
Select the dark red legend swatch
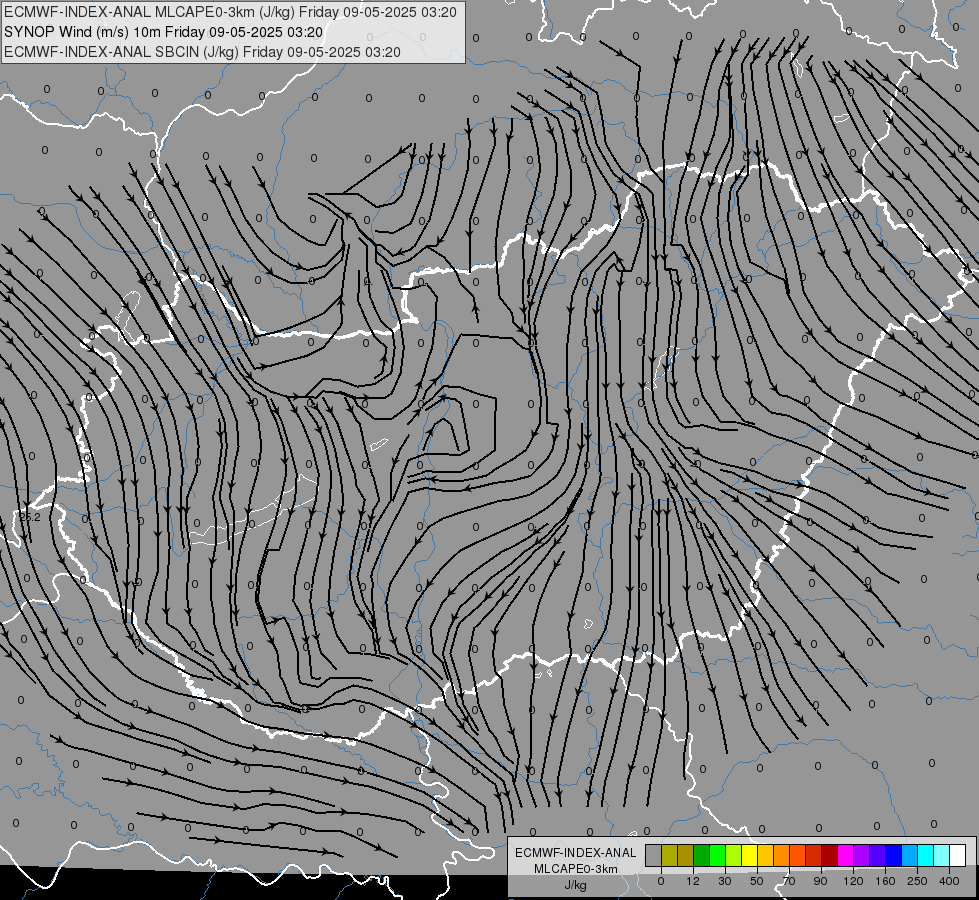pos(829,855)
